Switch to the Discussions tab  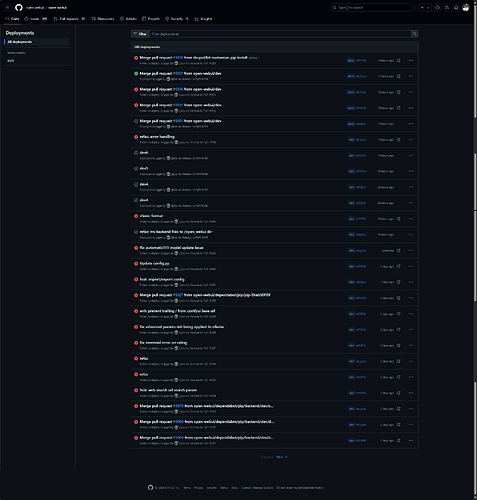[103, 19]
